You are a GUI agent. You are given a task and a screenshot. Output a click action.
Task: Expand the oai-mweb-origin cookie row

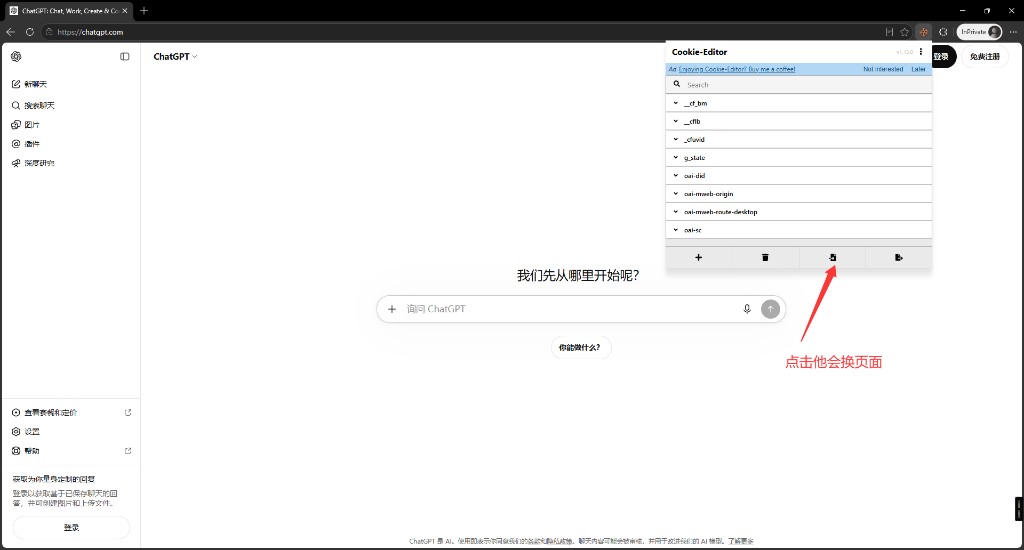(x=799, y=194)
